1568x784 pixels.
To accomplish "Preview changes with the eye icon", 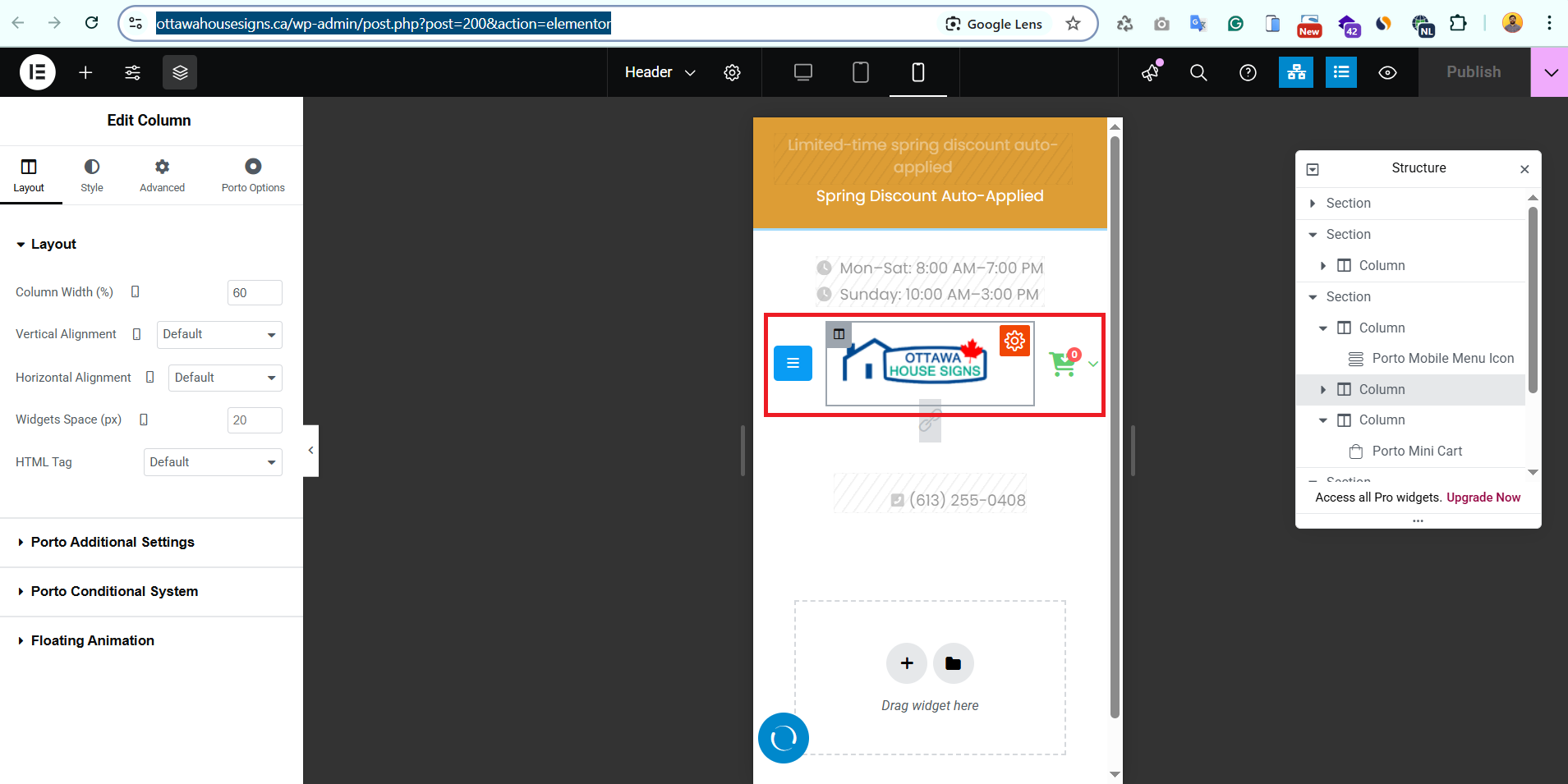I will (x=1387, y=72).
